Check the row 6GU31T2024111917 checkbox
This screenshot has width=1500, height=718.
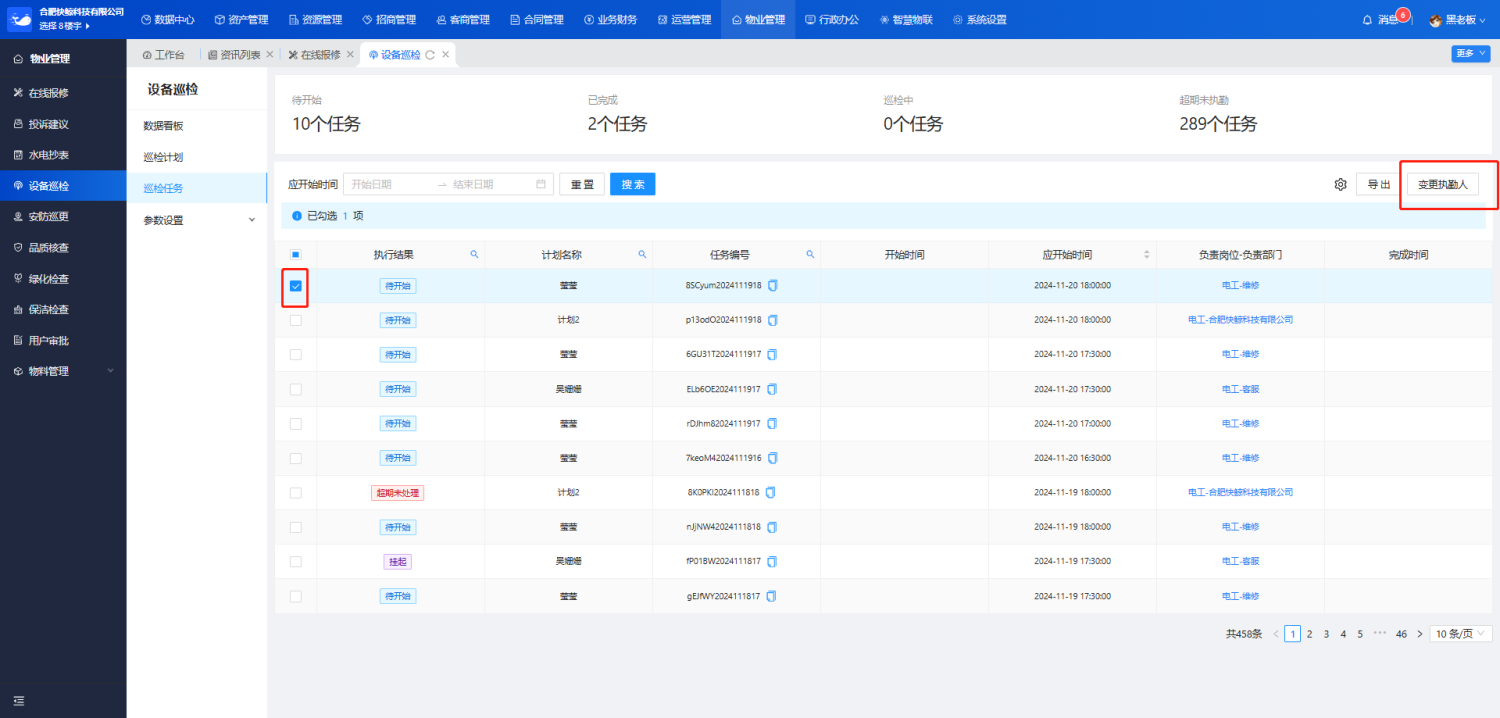point(295,354)
